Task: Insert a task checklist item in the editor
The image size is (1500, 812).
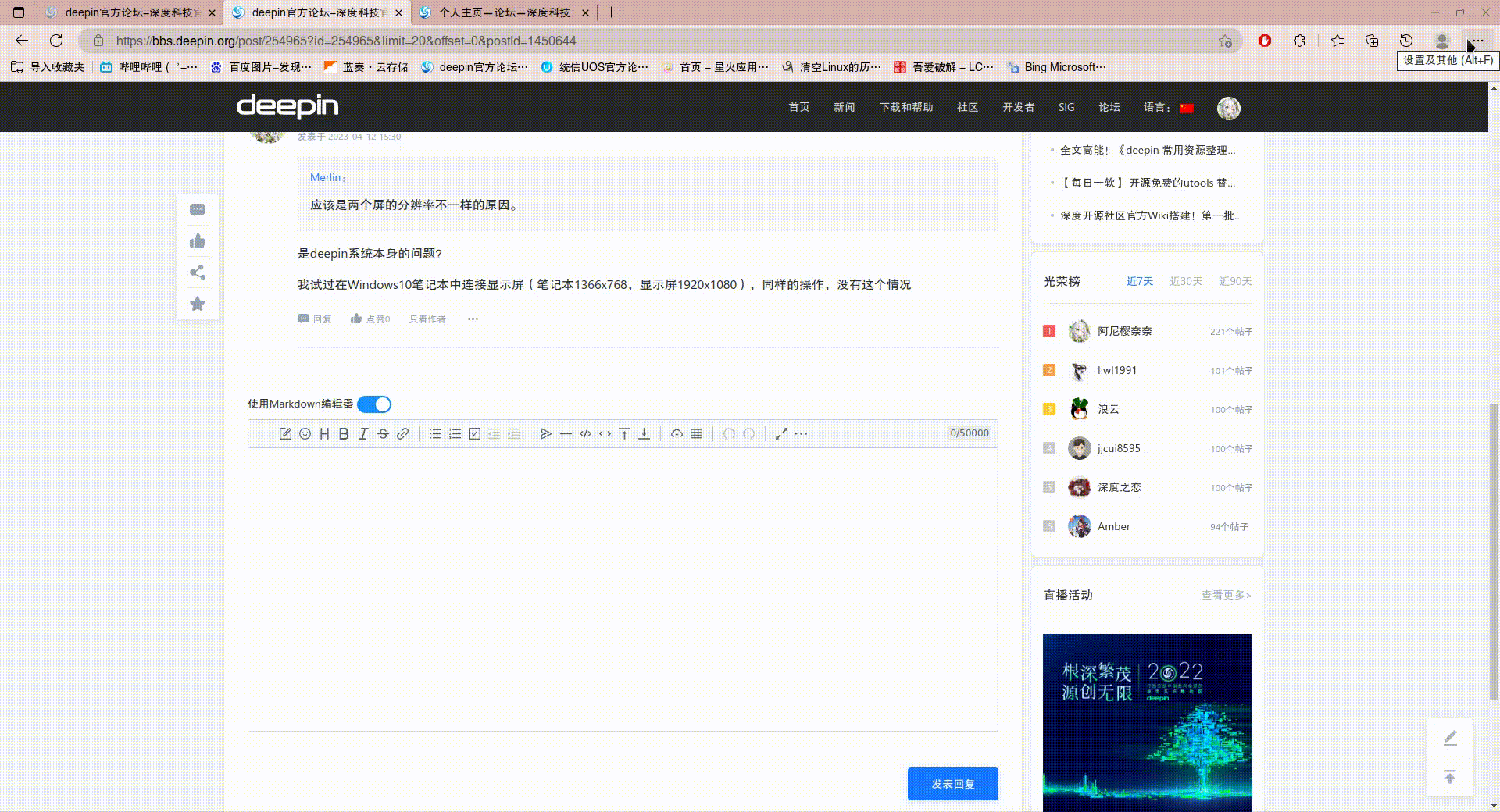Action: tap(474, 434)
